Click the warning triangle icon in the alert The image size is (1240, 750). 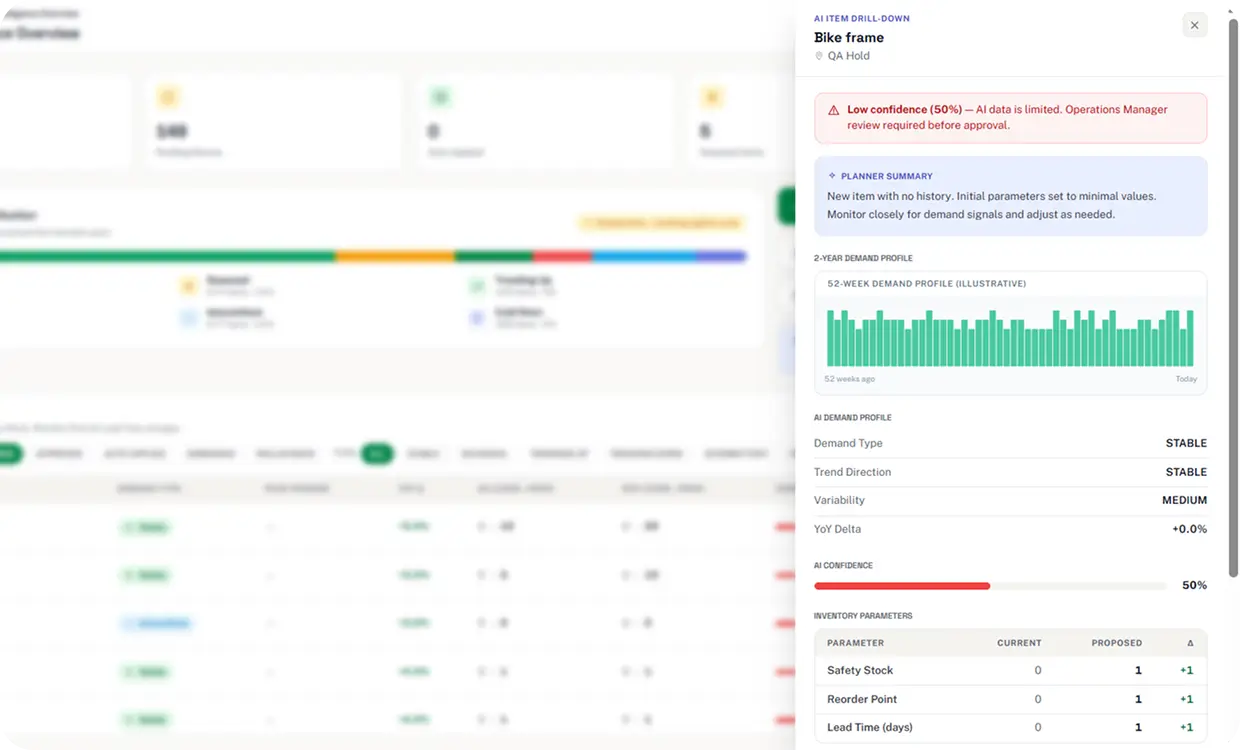[x=834, y=110]
